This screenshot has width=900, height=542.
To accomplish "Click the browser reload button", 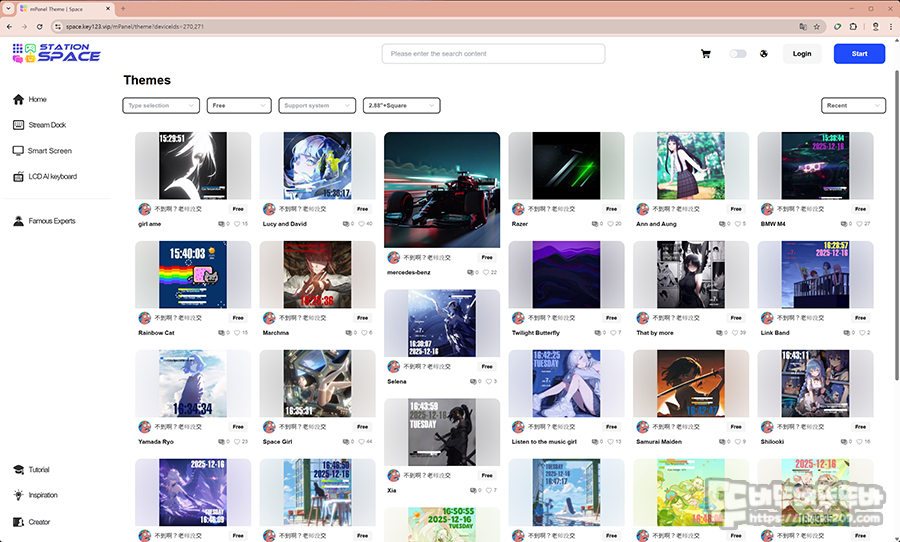I will [39, 26].
